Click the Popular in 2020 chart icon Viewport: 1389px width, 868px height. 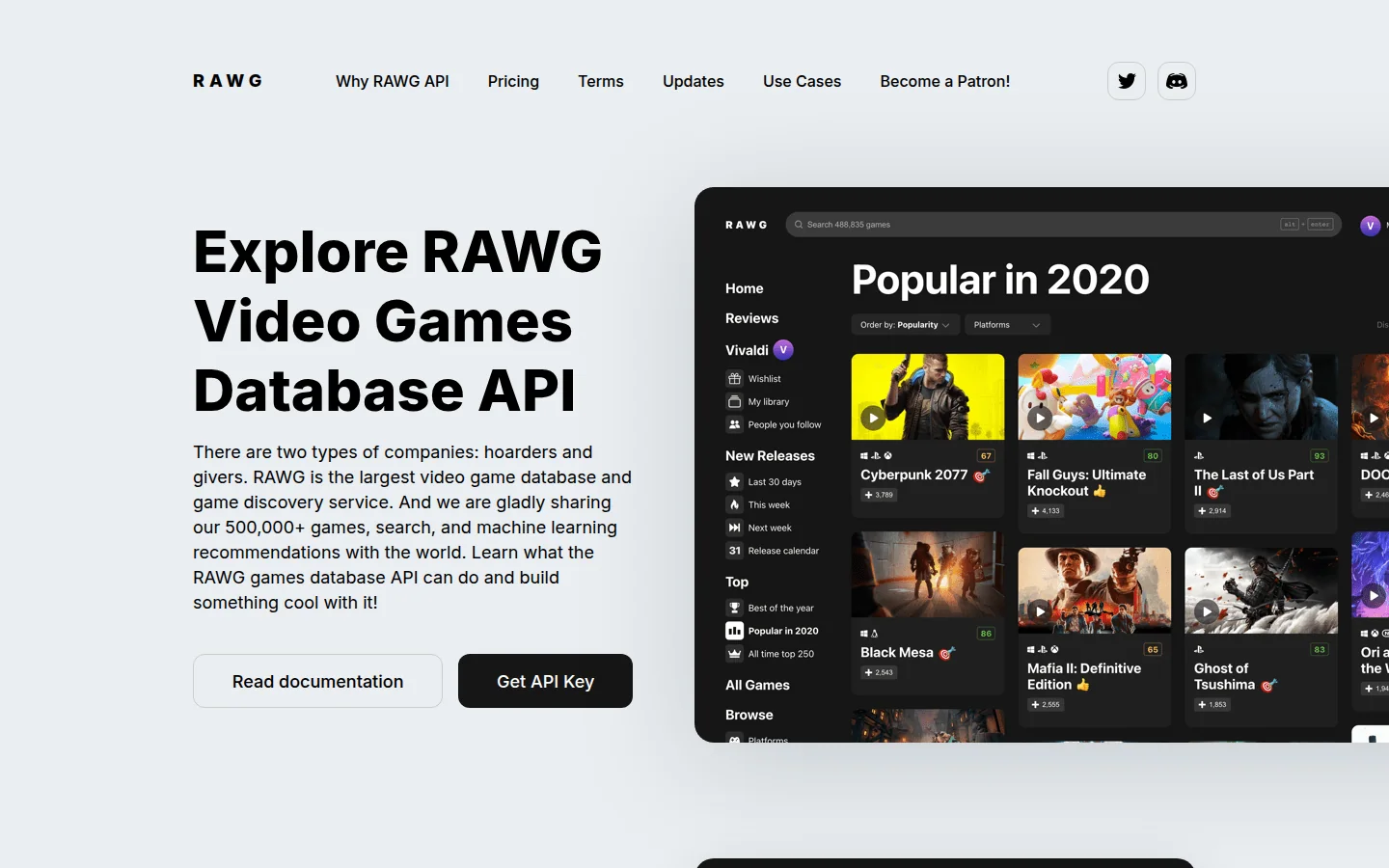[x=734, y=631]
